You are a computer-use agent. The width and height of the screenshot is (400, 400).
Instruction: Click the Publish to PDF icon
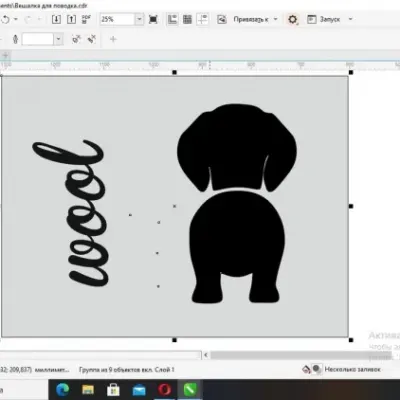[86, 19]
